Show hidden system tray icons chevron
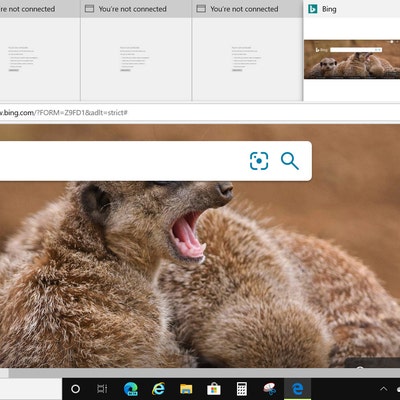 pos(384,389)
